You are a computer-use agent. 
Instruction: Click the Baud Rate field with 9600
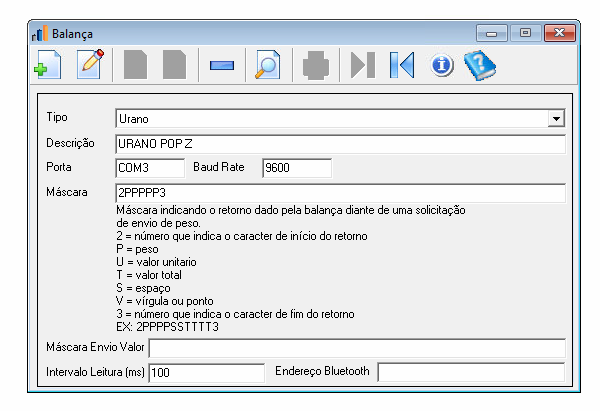[297, 168]
